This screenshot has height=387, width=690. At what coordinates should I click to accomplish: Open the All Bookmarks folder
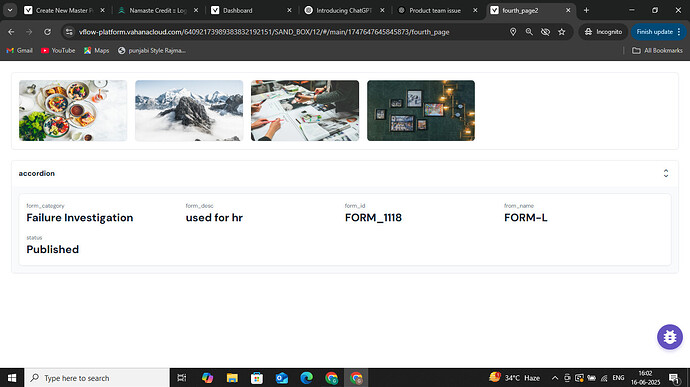click(x=657, y=51)
